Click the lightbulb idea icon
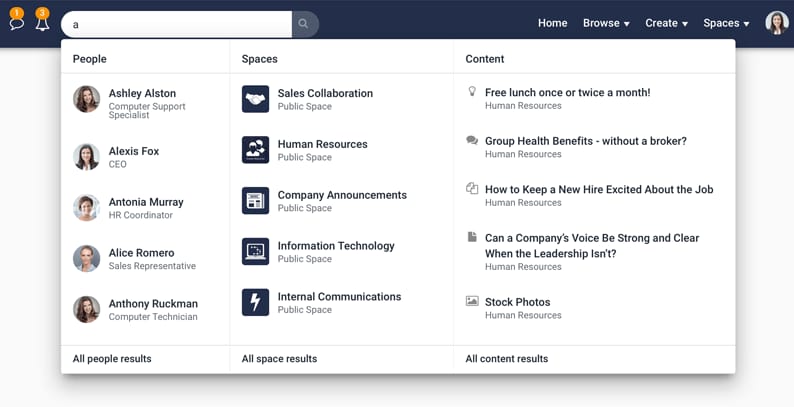The width and height of the screenshot is (794, 407). point(472,92)
